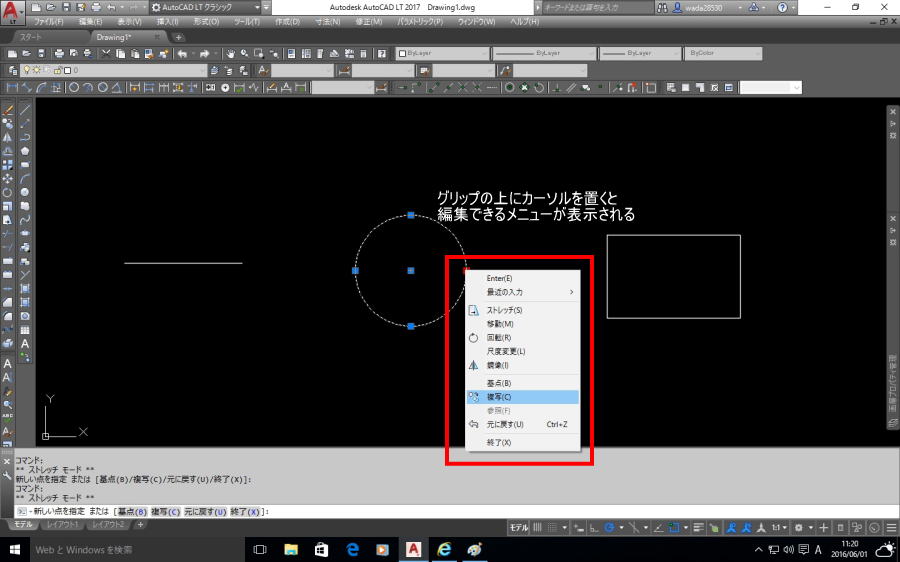
Task: Click the Cut scissors icon
Action: [106, 54]
